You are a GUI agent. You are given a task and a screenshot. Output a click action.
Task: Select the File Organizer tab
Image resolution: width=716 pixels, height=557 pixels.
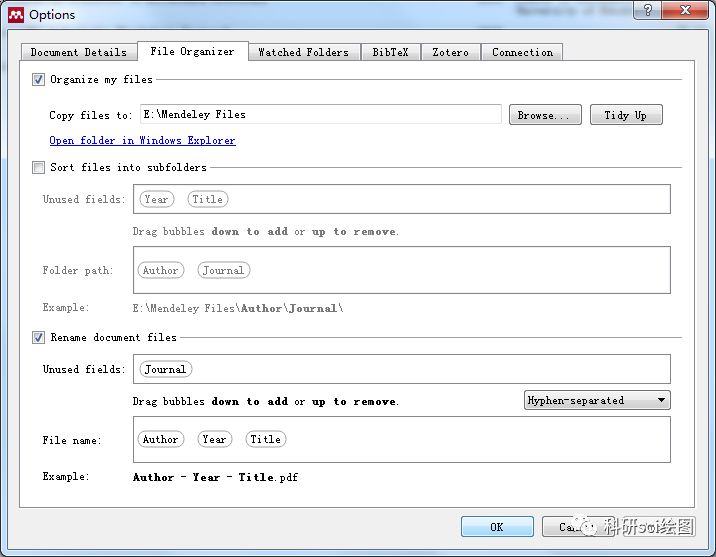(x=192, y=51)
